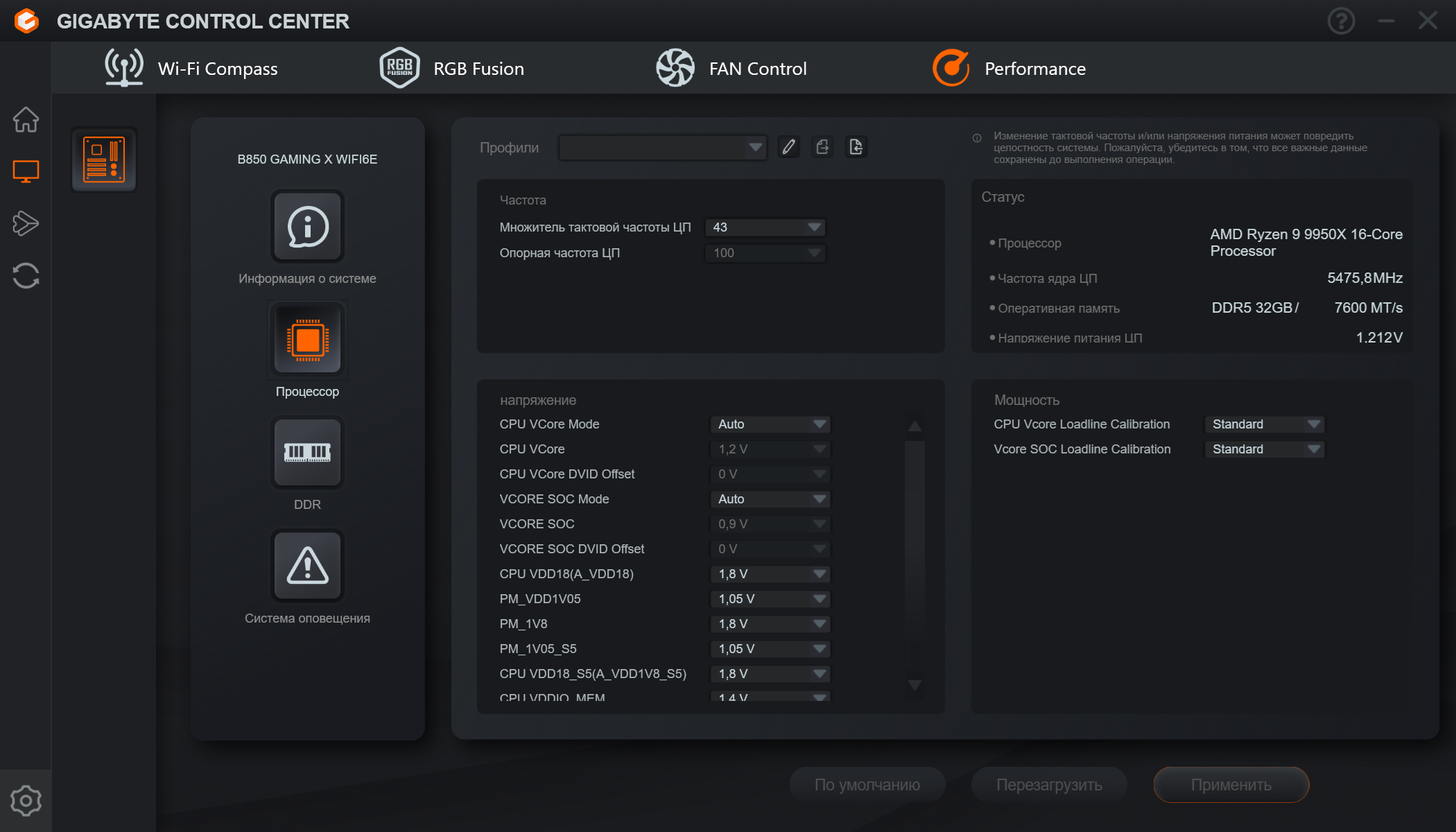Click the Default (По умолчанию) button
This screenshot has width=1456, height=832.
(x=867, y=785)
